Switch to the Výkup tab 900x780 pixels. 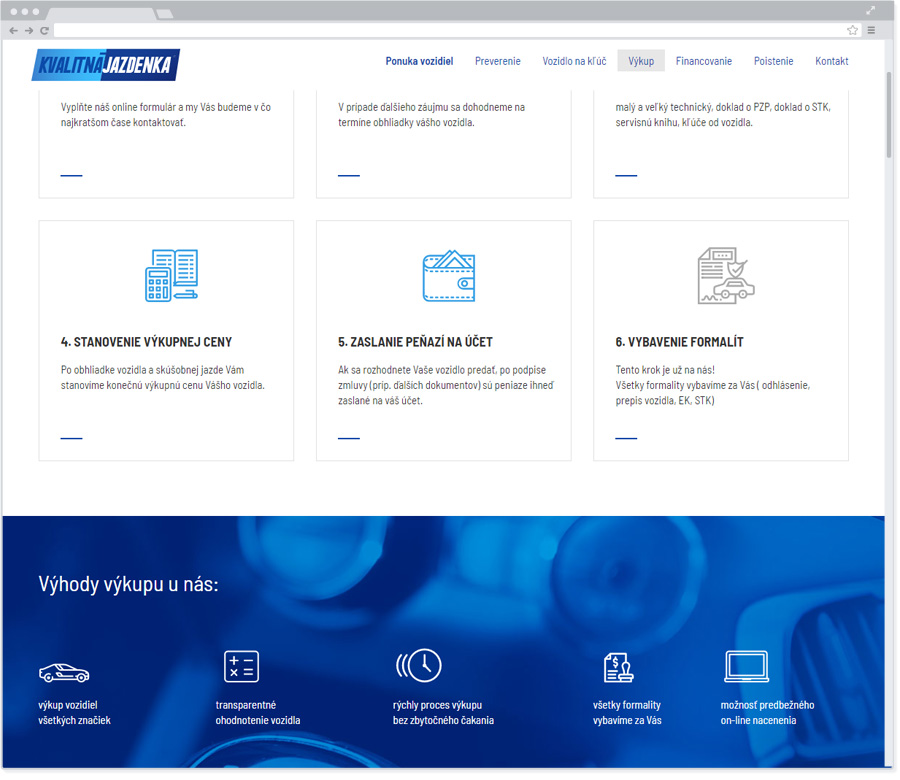(640, 61)
